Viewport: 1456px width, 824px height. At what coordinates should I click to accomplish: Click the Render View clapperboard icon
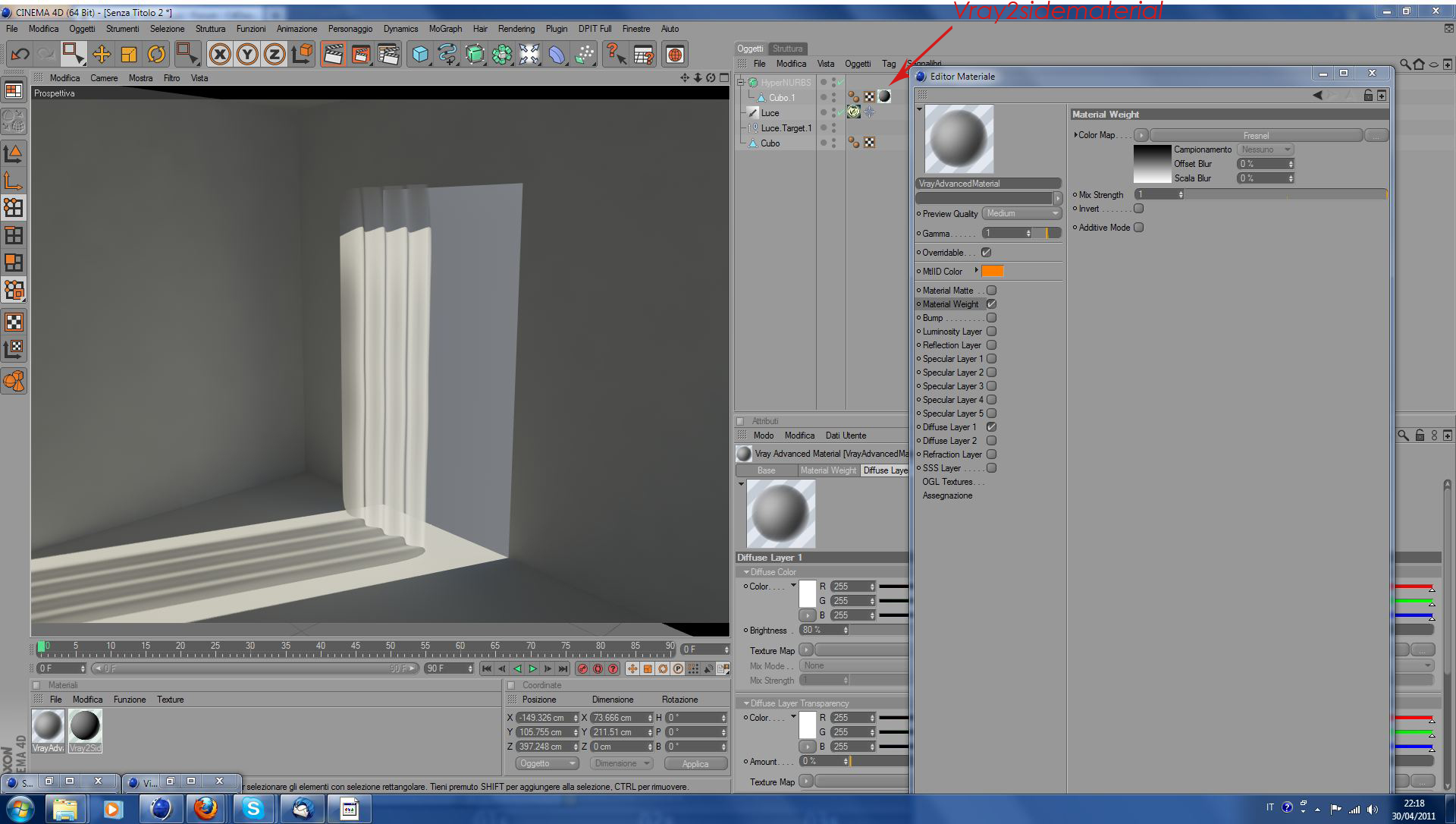(333, 54)
